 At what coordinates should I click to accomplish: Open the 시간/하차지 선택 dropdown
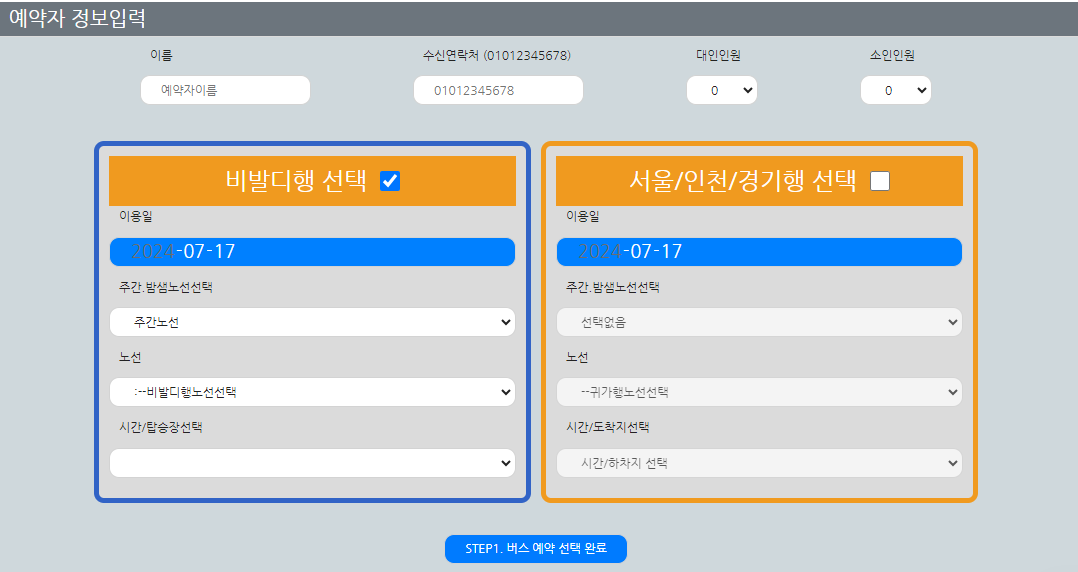[x=759, y=463]
